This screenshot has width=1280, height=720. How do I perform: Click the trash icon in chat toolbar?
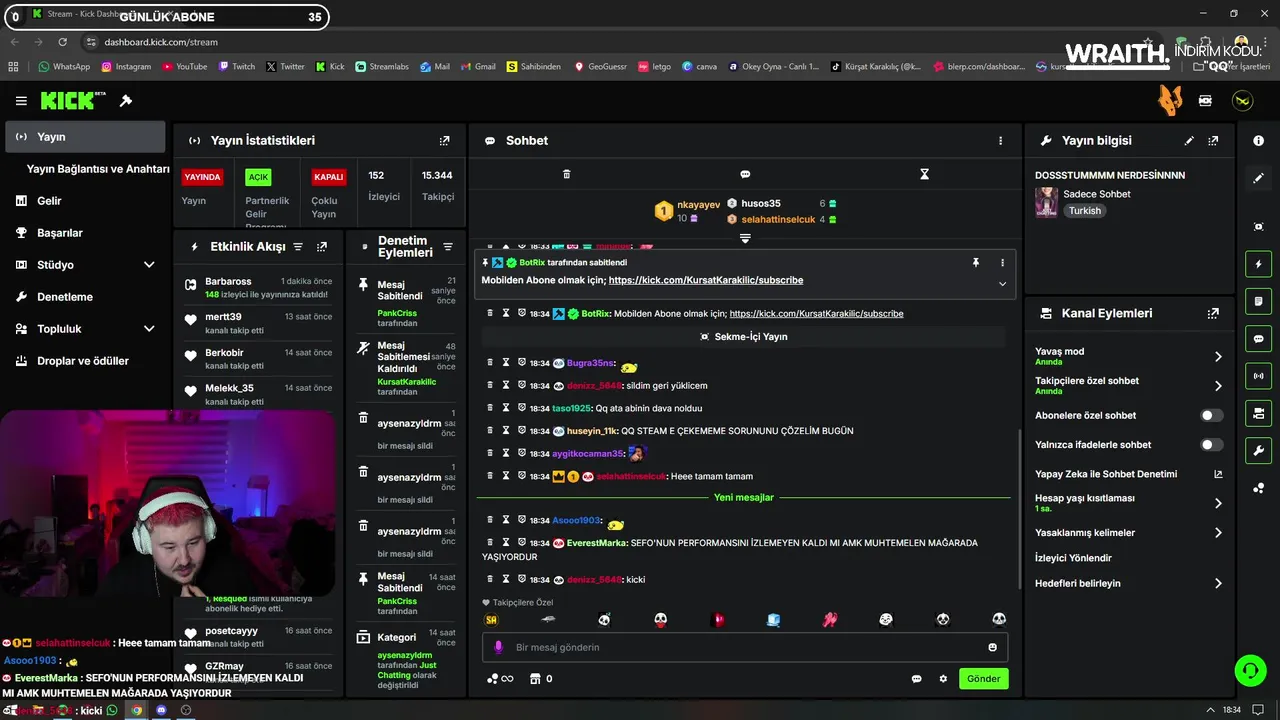click(566, 174)
